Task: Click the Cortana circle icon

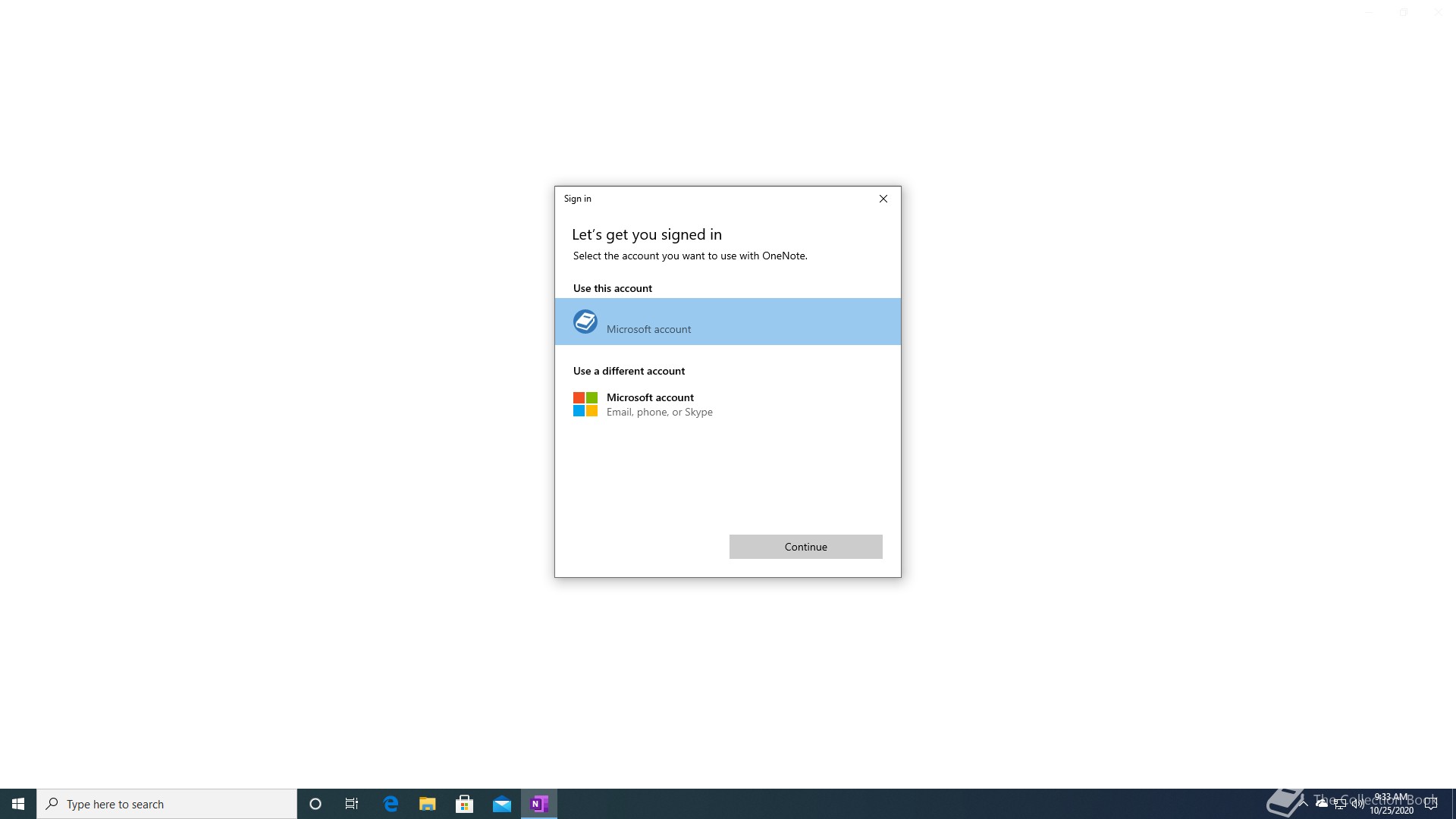Action: (315, 804)
